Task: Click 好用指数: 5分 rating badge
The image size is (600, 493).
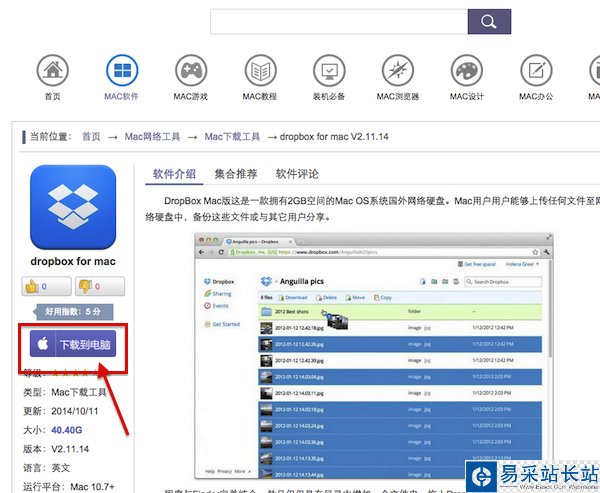Action: 73,312
